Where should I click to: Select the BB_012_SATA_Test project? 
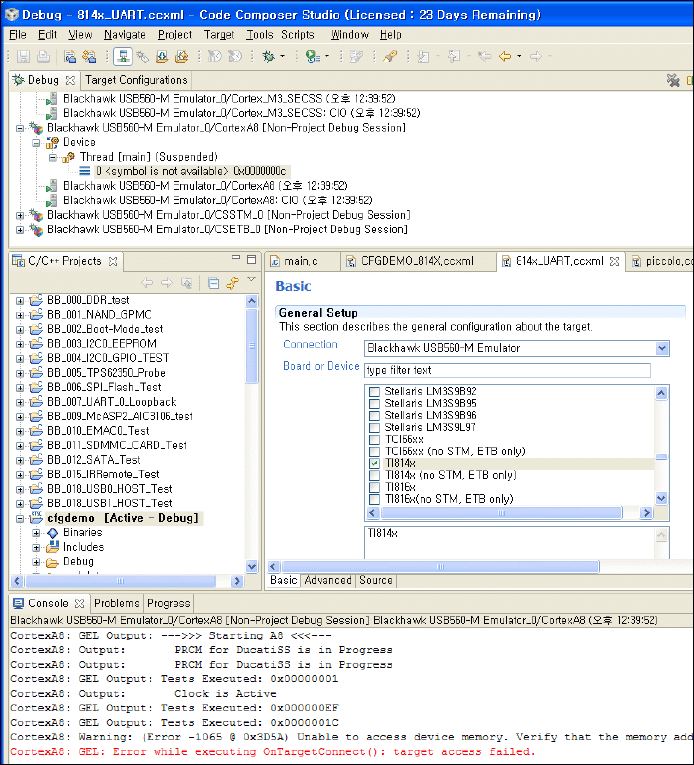[93, 460]
